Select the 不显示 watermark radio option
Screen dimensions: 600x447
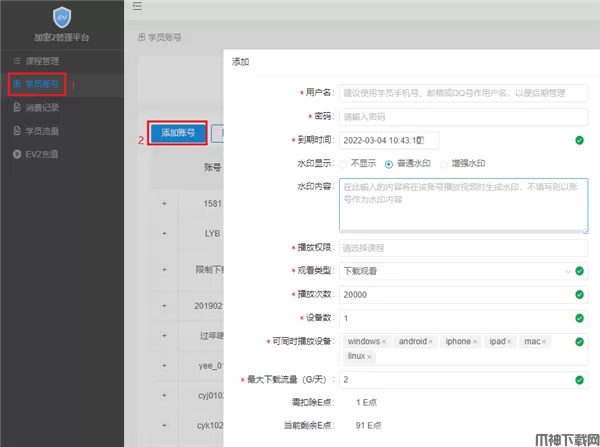pos(344,163)
